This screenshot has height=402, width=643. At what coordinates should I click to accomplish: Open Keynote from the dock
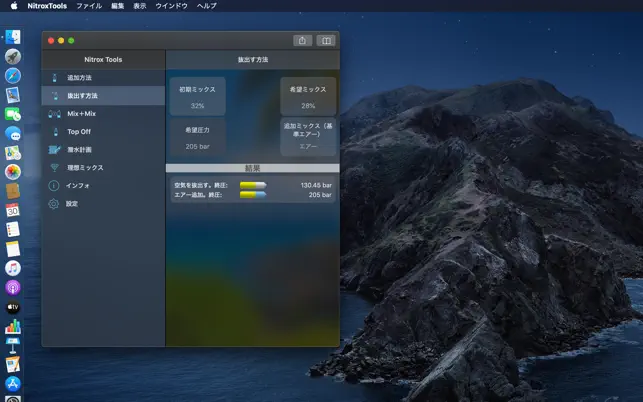coord(13,345)
